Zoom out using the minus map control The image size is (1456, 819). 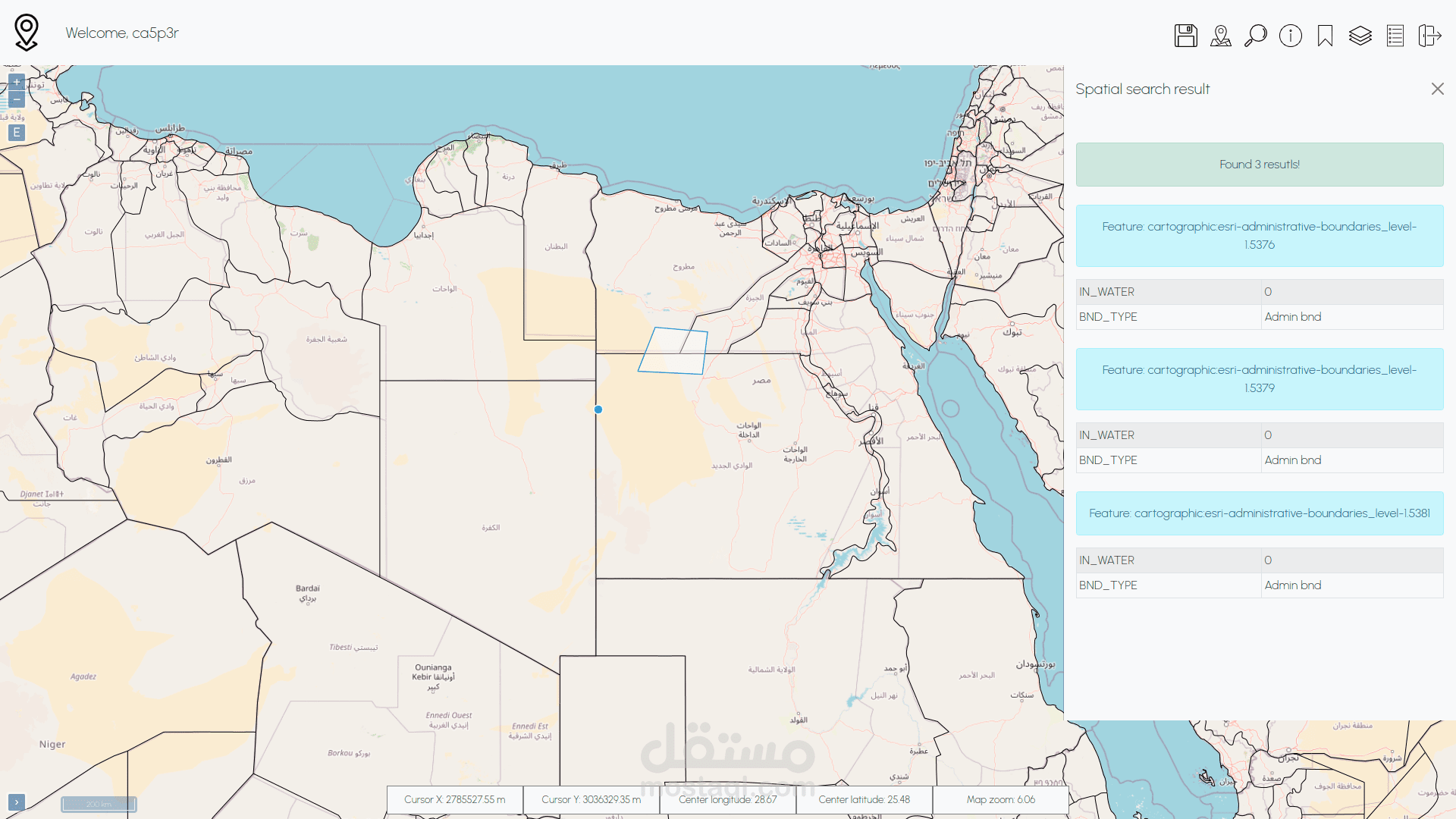16,99
